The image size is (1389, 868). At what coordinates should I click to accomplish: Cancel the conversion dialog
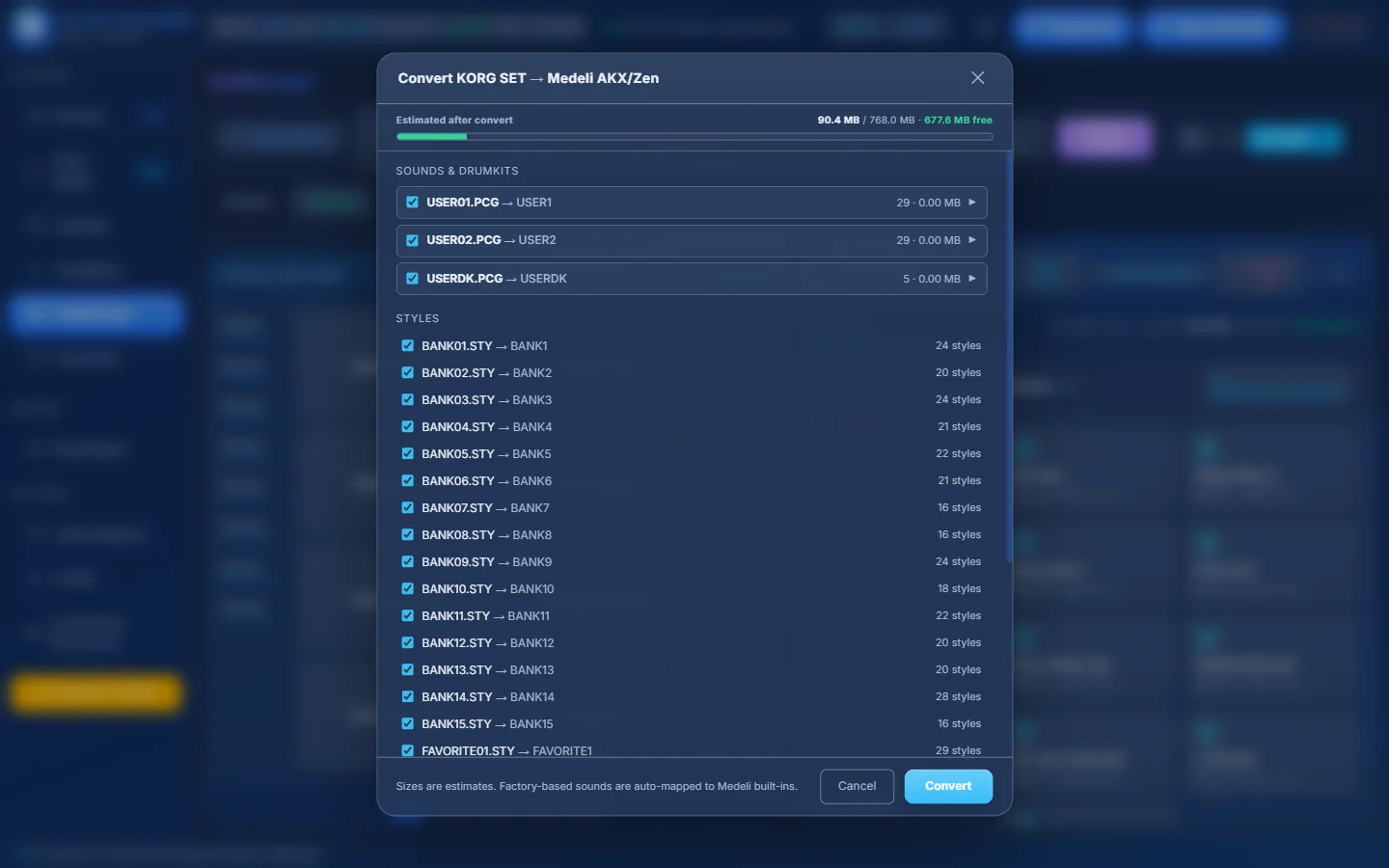coord(857,786)
